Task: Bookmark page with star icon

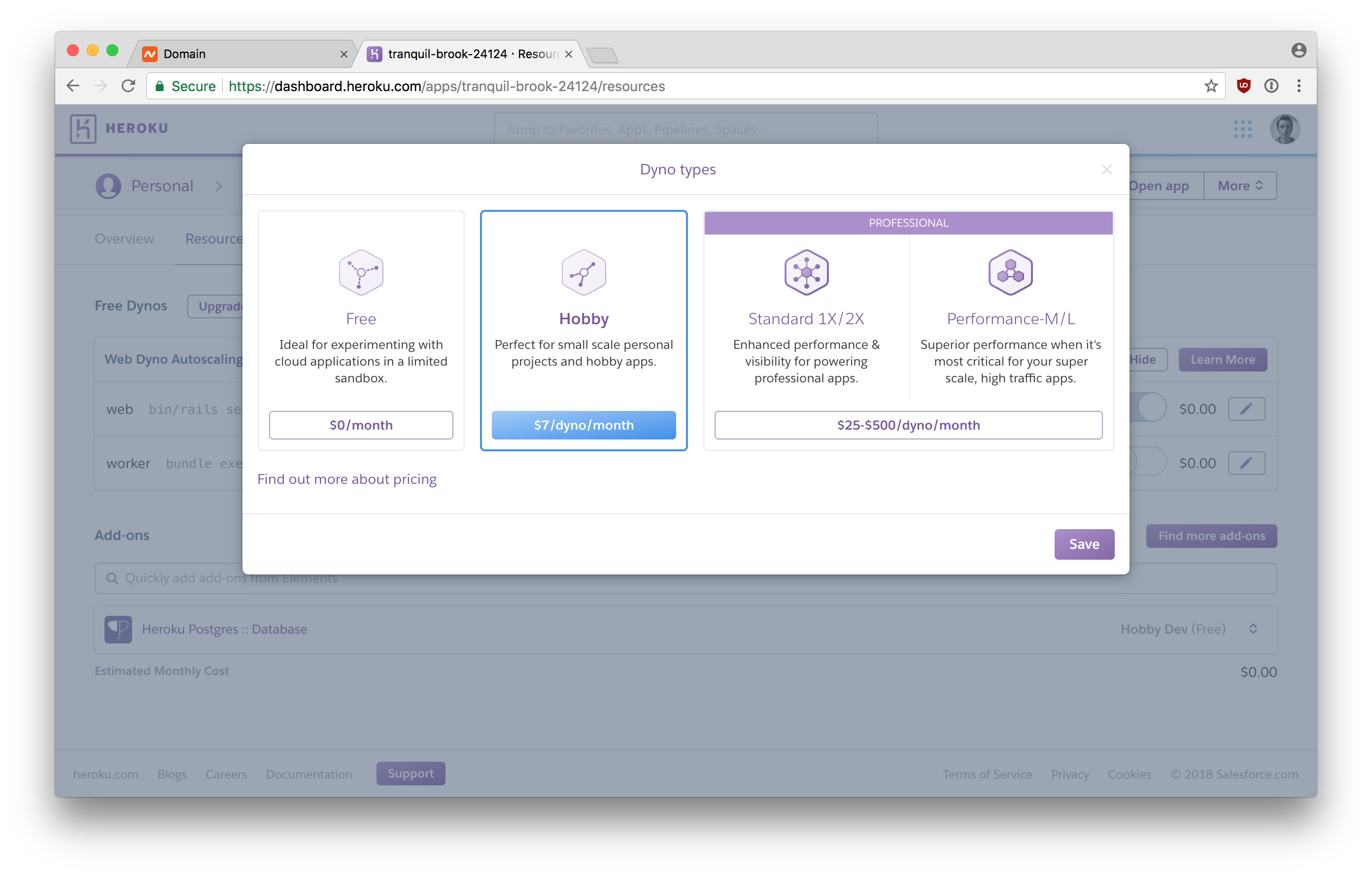Action: click(x=1211, y=86)
